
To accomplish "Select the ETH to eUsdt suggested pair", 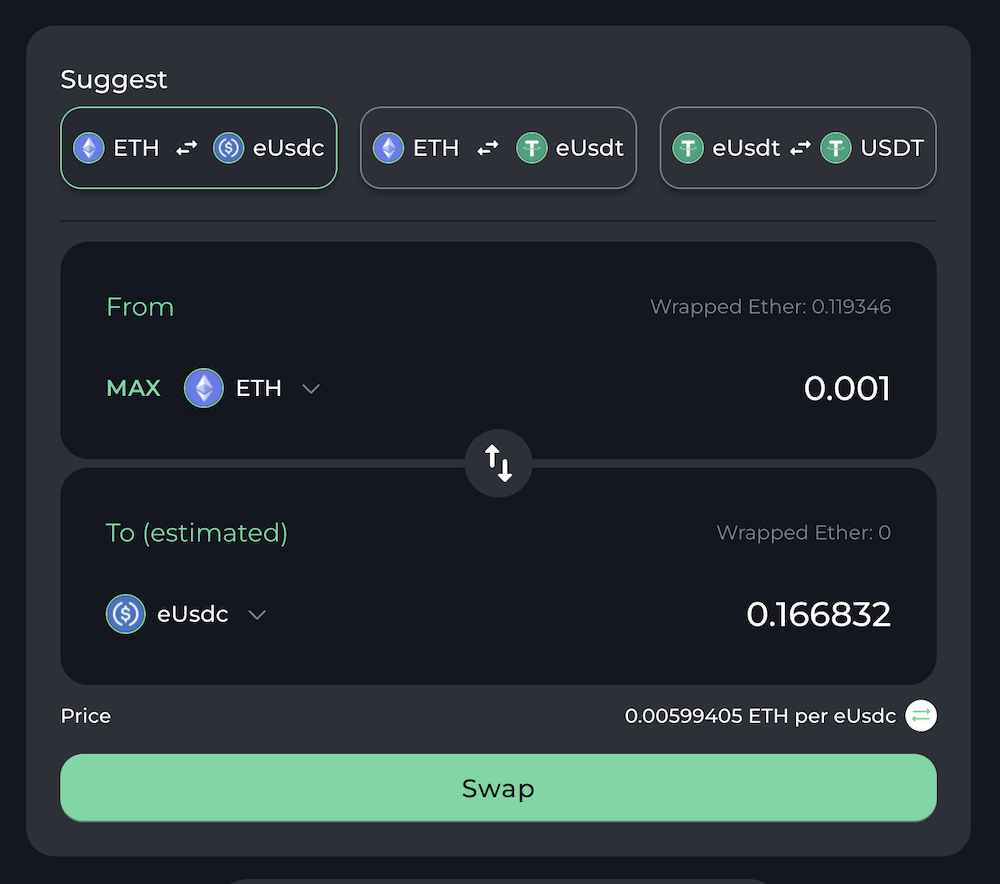I will (498, 147).
